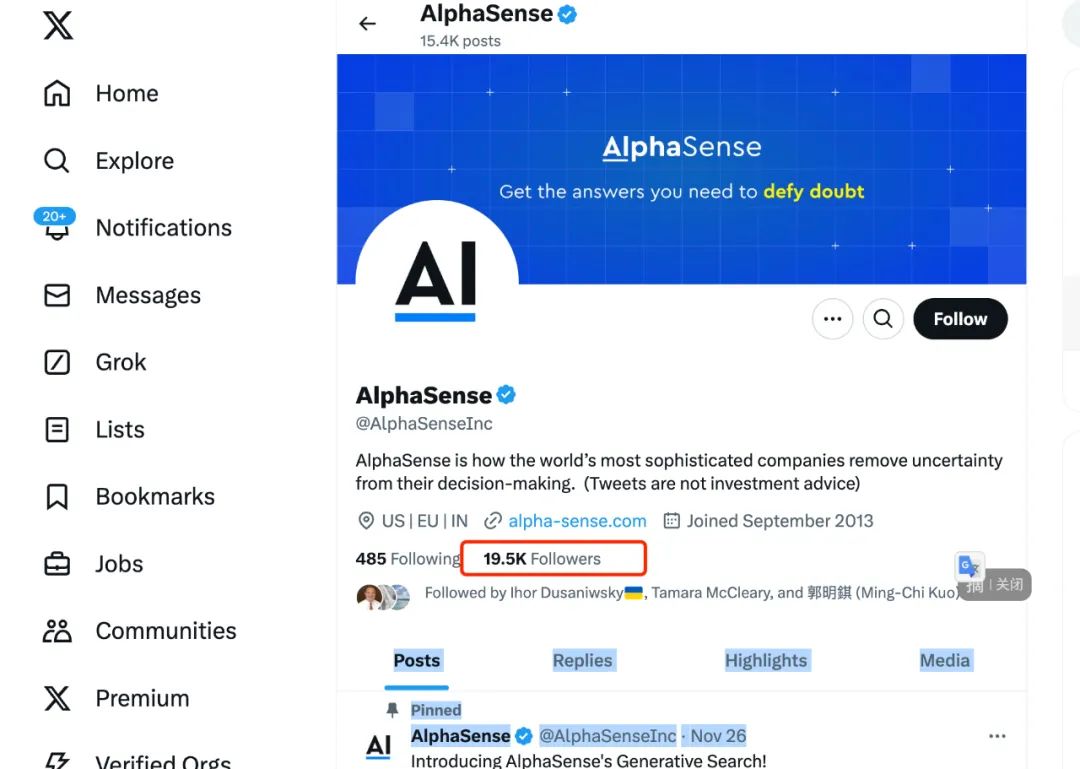Click the X logo in the sidebar
Image resolution: width=1080 pixels, height=769 pixels.
coord(58,25)
